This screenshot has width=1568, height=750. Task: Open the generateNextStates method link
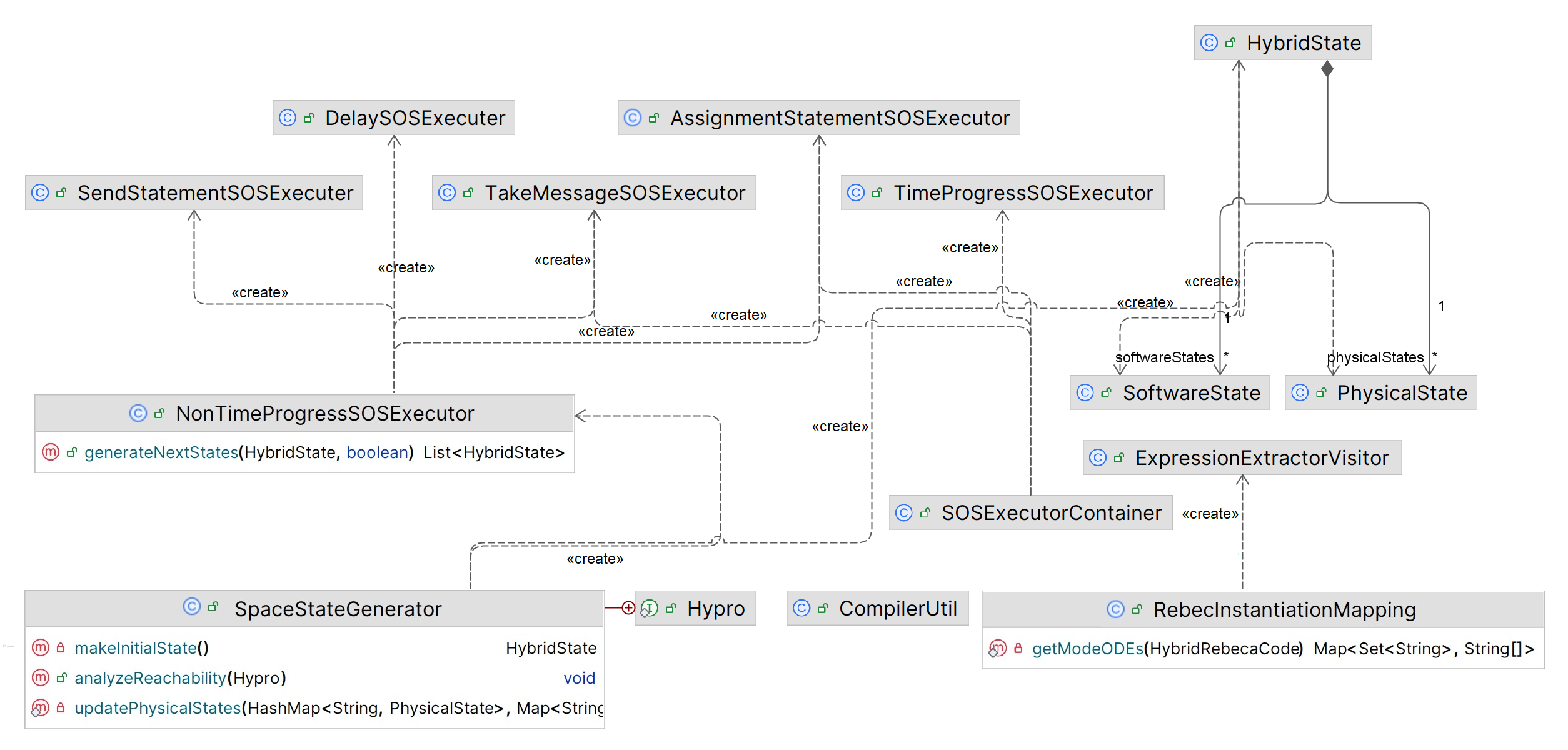(x=161, y=452)
